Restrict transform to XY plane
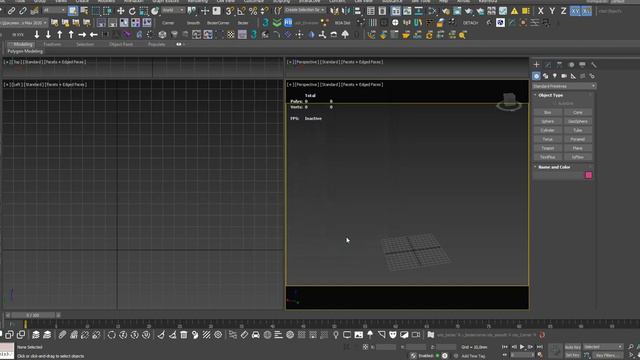This screenshot has width=640, height=360. (575, 11)
